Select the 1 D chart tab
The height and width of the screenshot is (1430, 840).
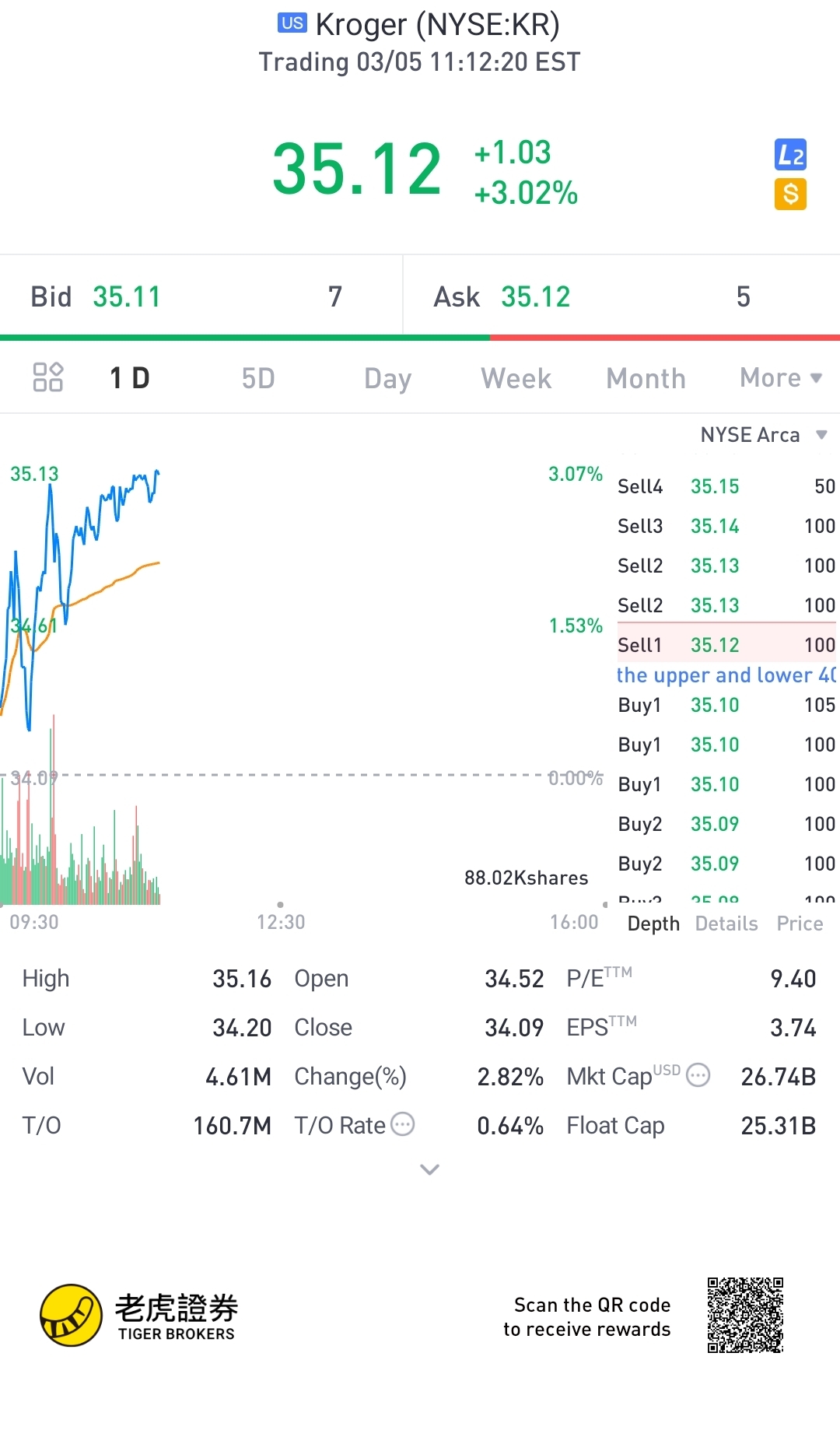click(x=130, y=378)
